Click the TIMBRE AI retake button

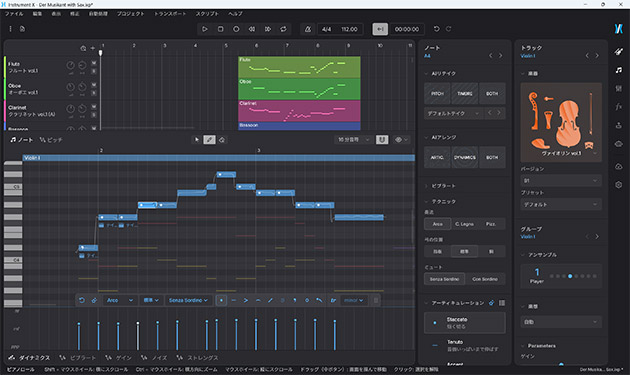pyautogui.click(x=465, y=94)
